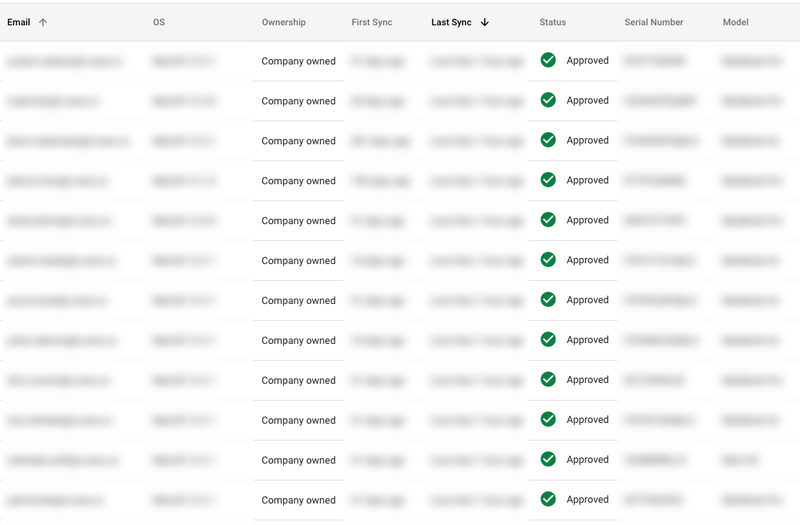Sort table by the OS column header

[x=159, y=22]
